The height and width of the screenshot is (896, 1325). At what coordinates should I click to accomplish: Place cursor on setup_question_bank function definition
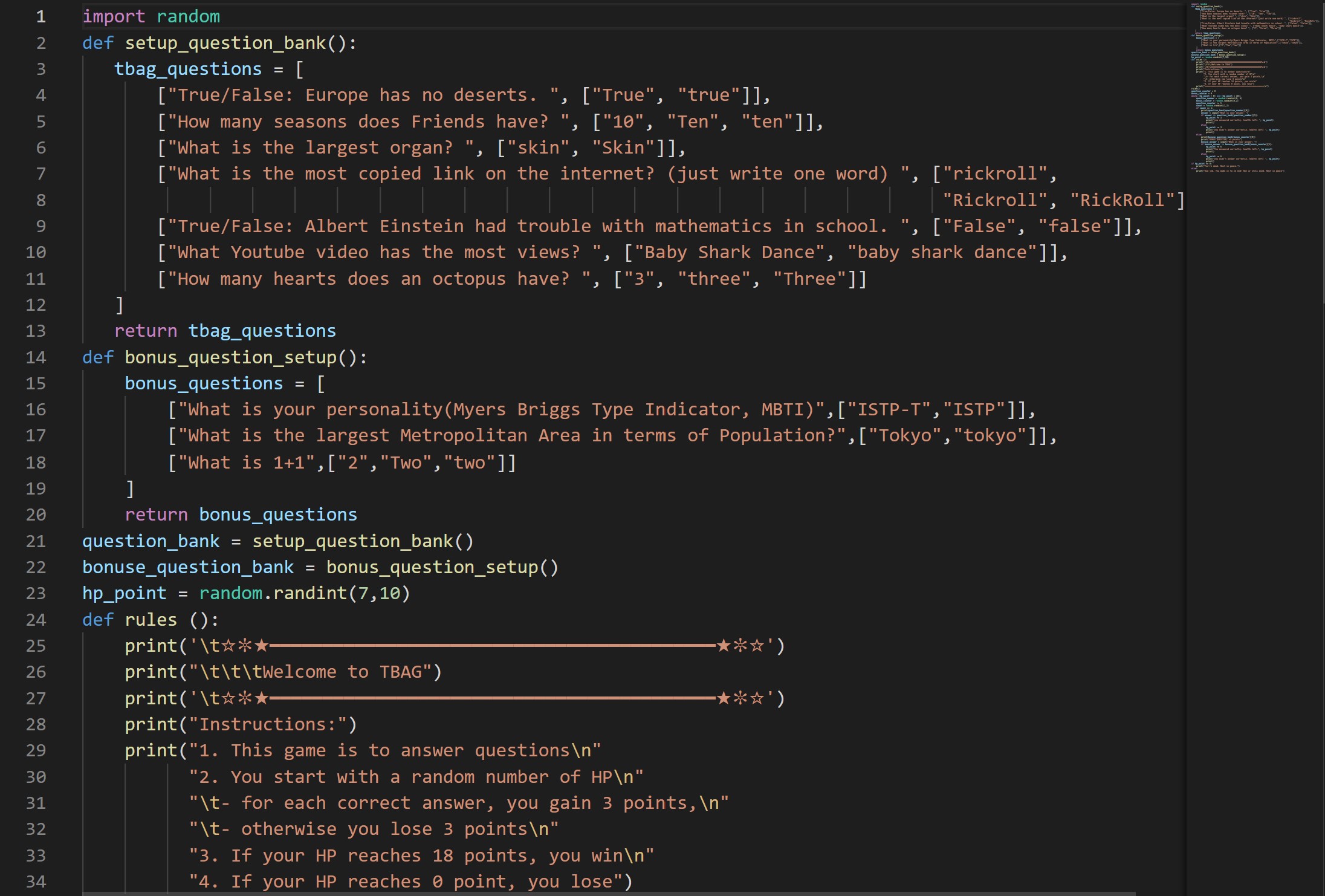click(x=225, y=43)
